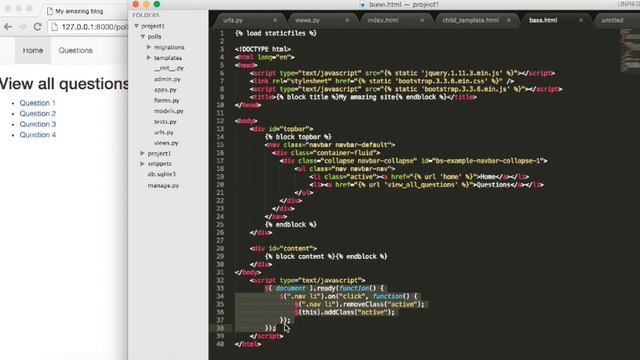Expand the nested project1 folder
The height and width of the screenshot is (360, 640).
tap(142, 153)
